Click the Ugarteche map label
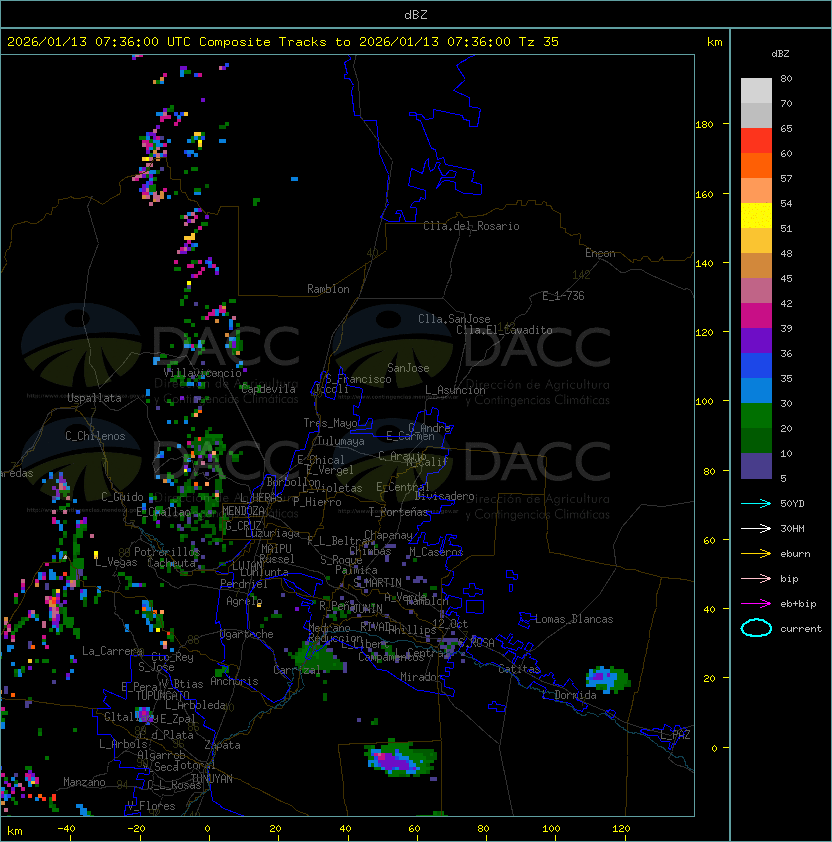 tap(247, 634)
